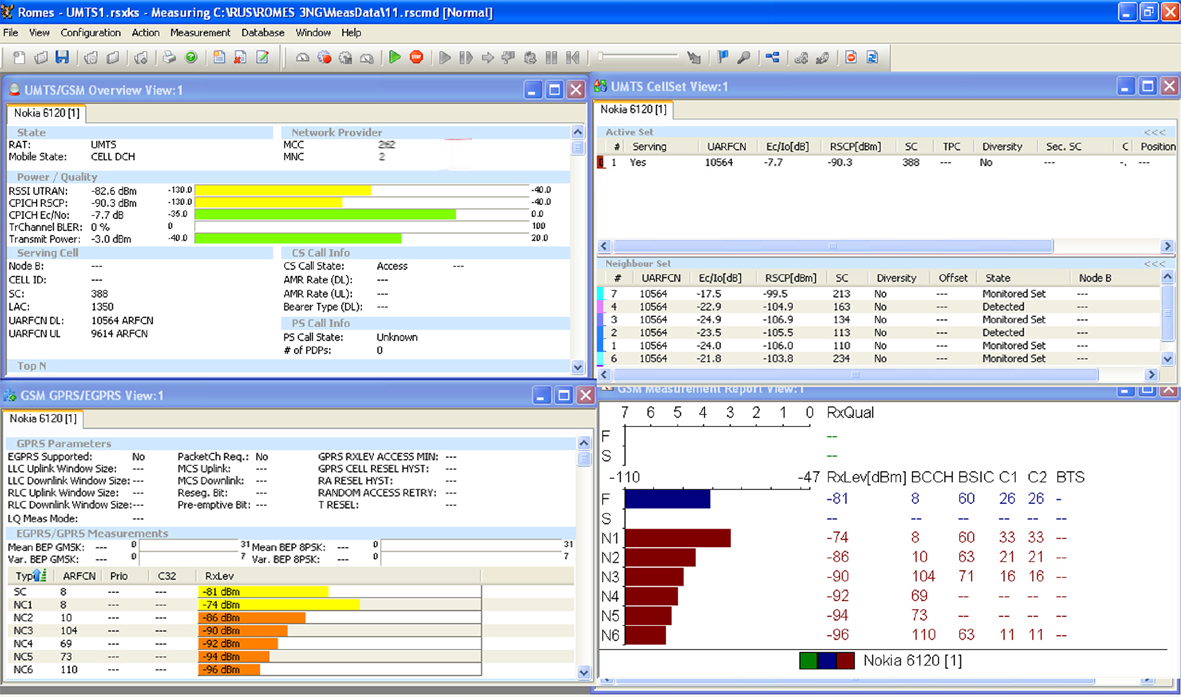This screenshot has height=697, width=1181.
Task: Click the GPRS/EGPRS View scroll-down arrow
Action: click(584, 672)
